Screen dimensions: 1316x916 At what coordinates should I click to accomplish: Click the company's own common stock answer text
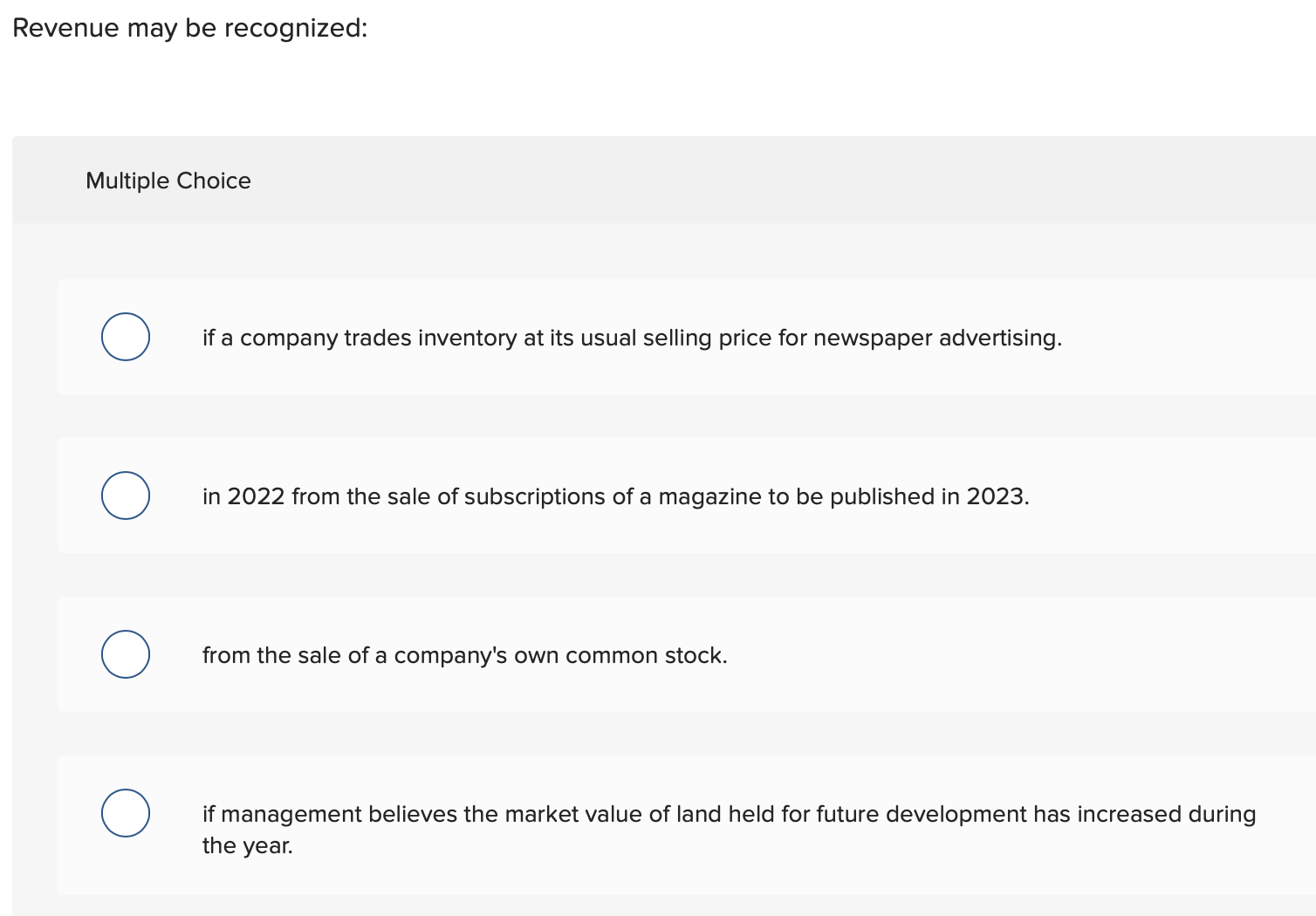tap(463, 655)
